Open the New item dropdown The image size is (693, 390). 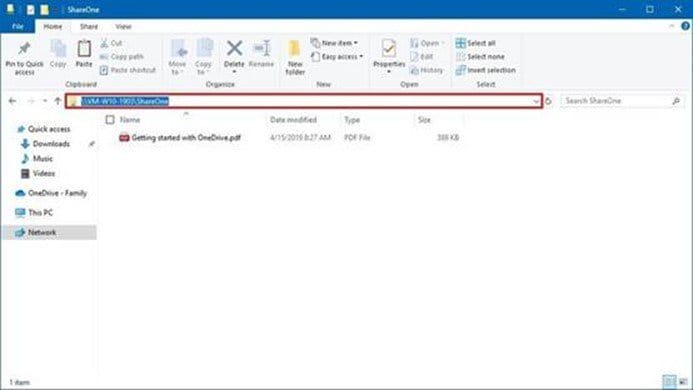334,43
